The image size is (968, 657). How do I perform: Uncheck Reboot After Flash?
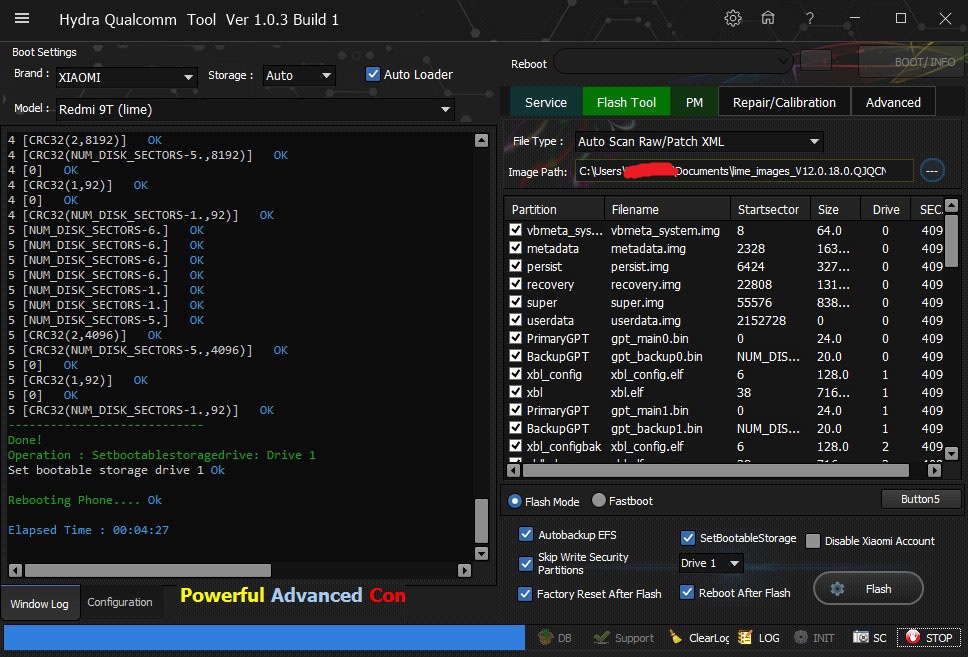coord(686,592)
